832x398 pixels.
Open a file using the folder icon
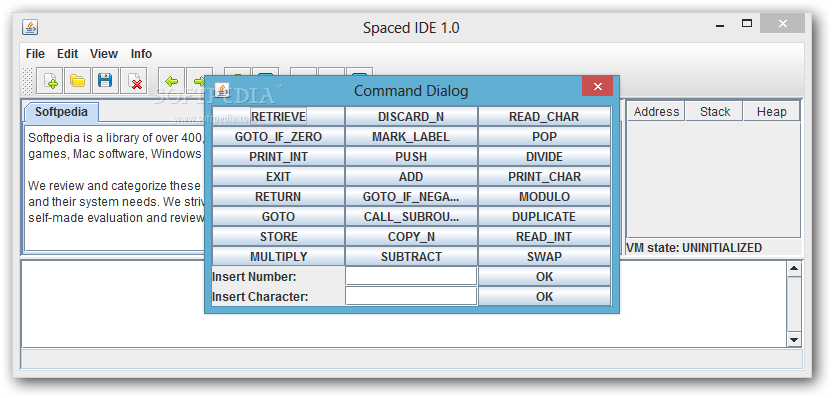click(77, 81)
